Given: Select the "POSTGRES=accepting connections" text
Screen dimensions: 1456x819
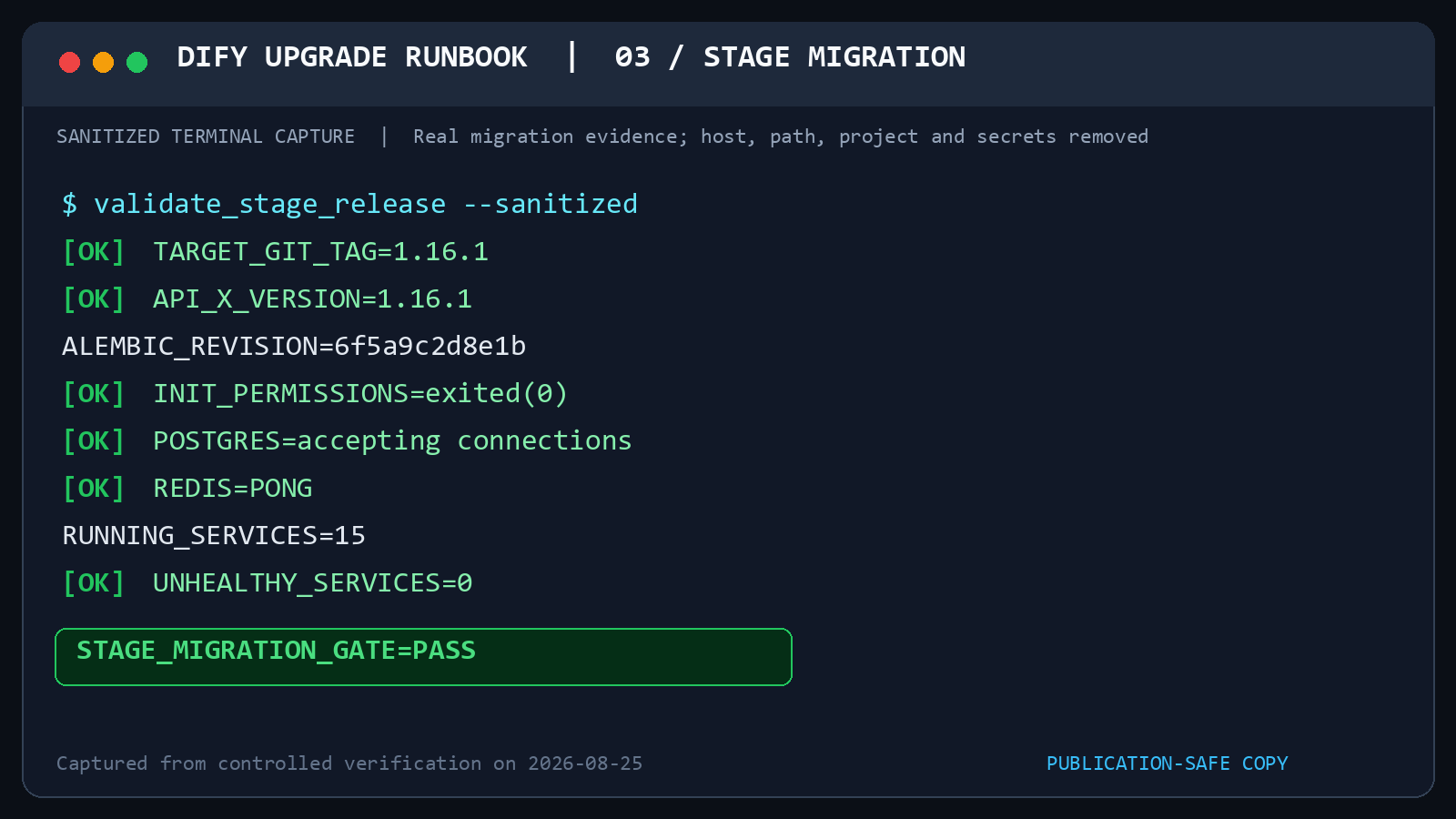Looking at the screenshot, I should tap(392, 440).
